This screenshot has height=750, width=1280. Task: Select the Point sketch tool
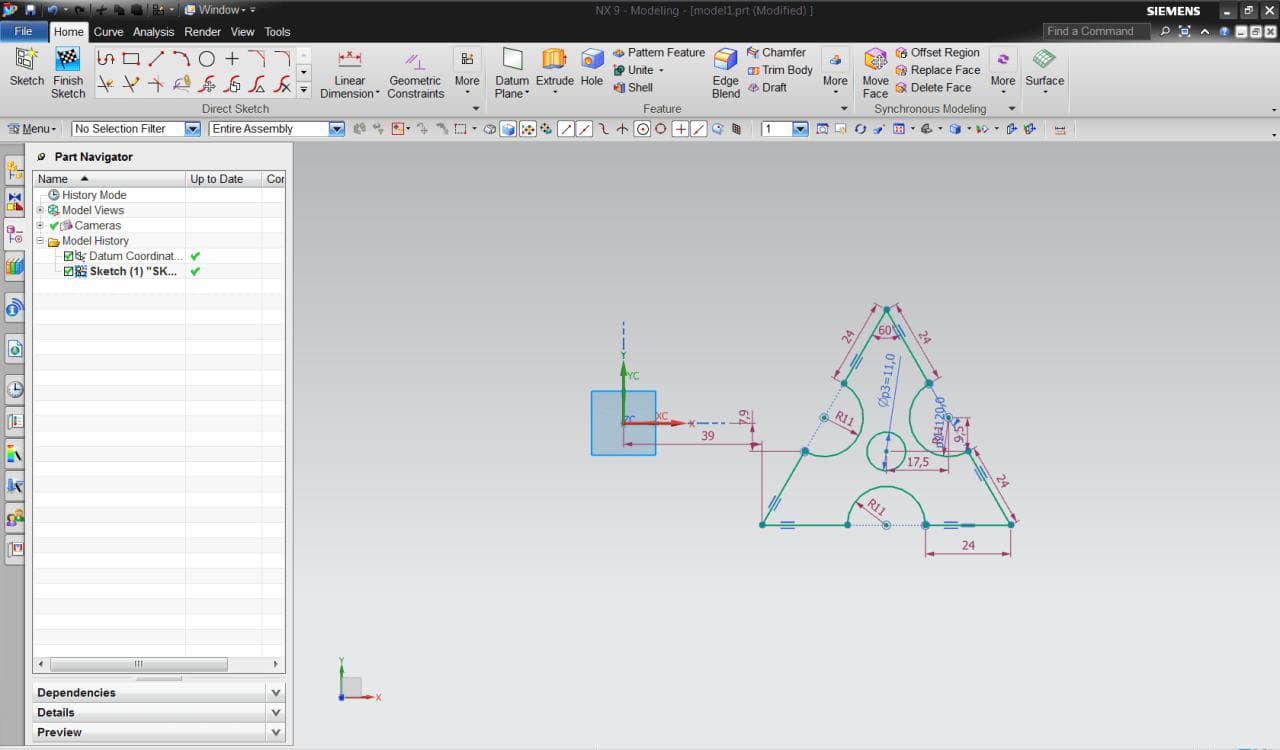[x=231, y=59]
